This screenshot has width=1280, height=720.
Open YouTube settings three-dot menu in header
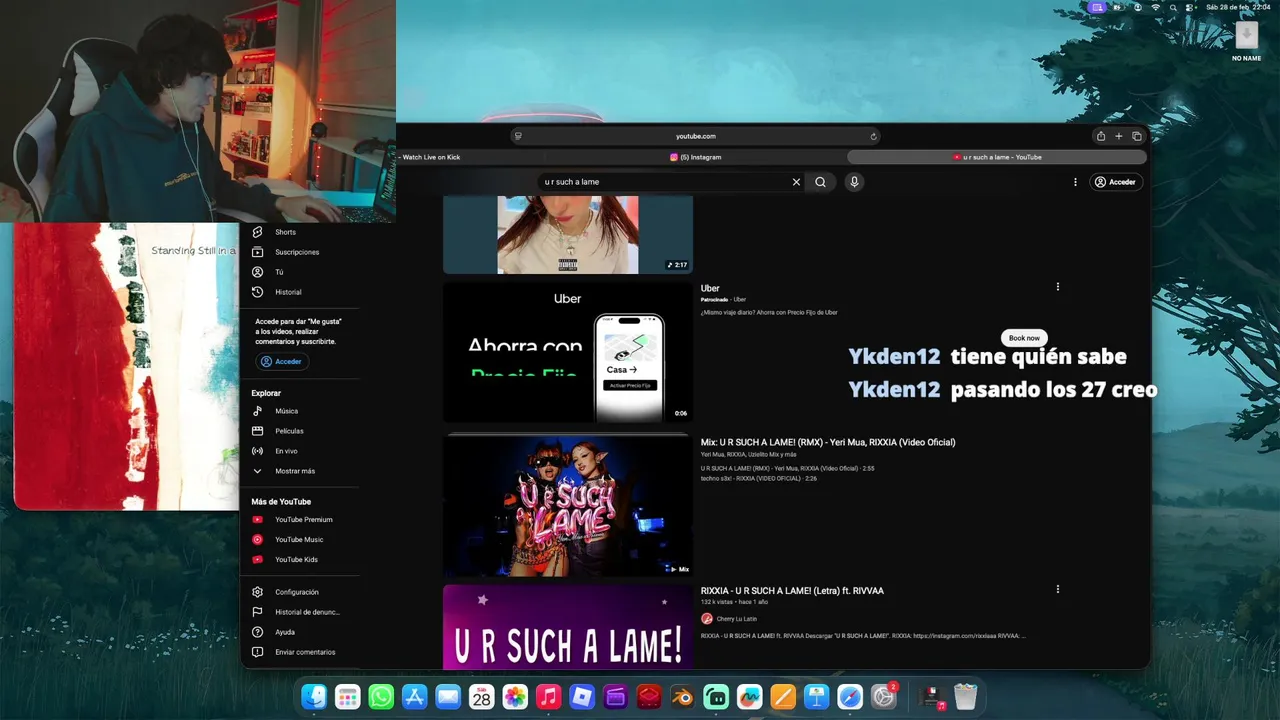point(1075,182)
